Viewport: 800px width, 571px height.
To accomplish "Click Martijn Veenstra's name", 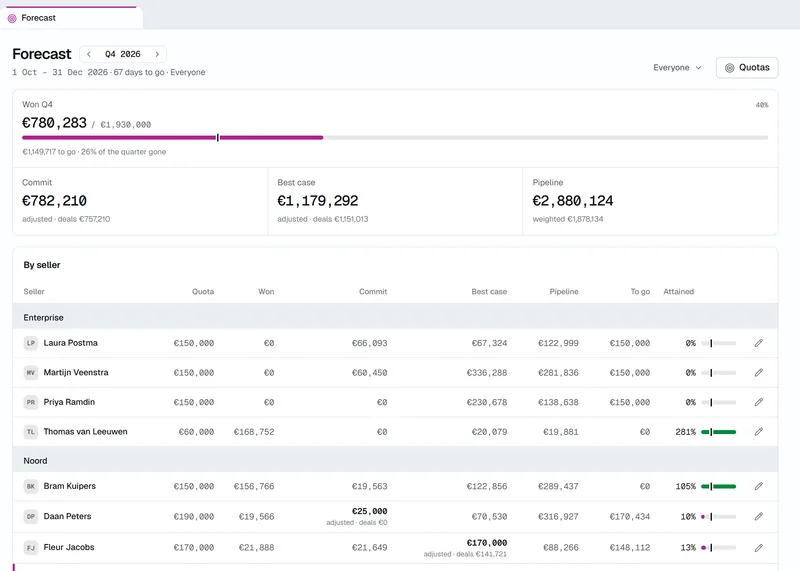I will pyautogui.click(x=76, y=373).
